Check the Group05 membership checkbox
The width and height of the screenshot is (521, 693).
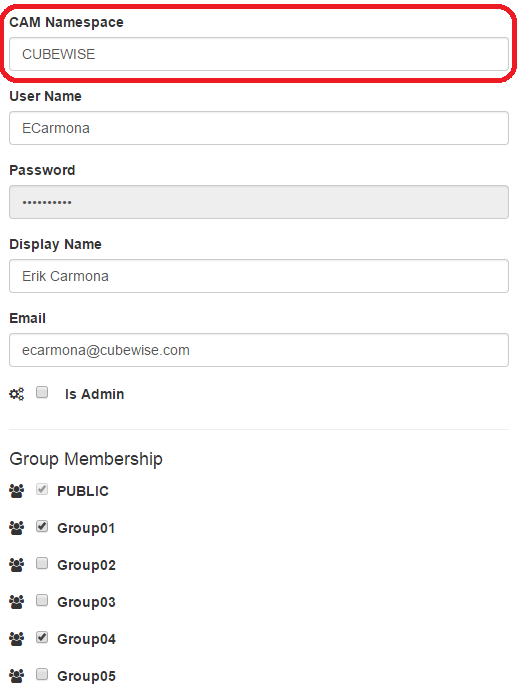coord(42,674)
